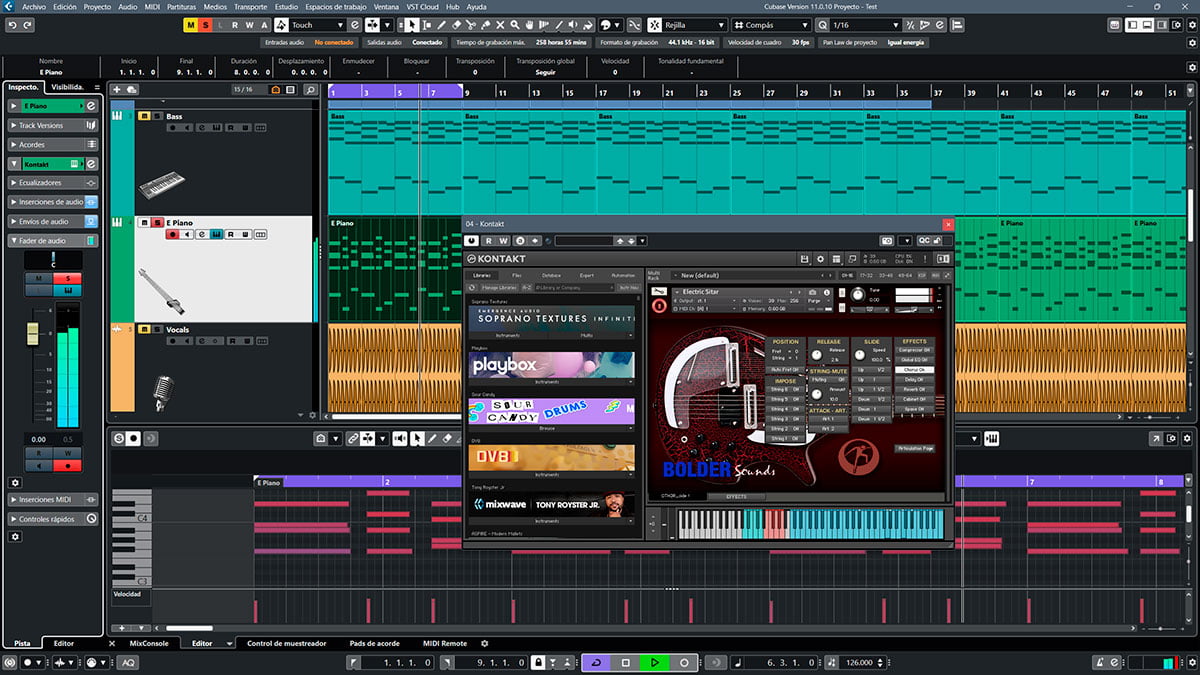
Task: Toggle record enable on E Piano track
Action: [173, 234]
